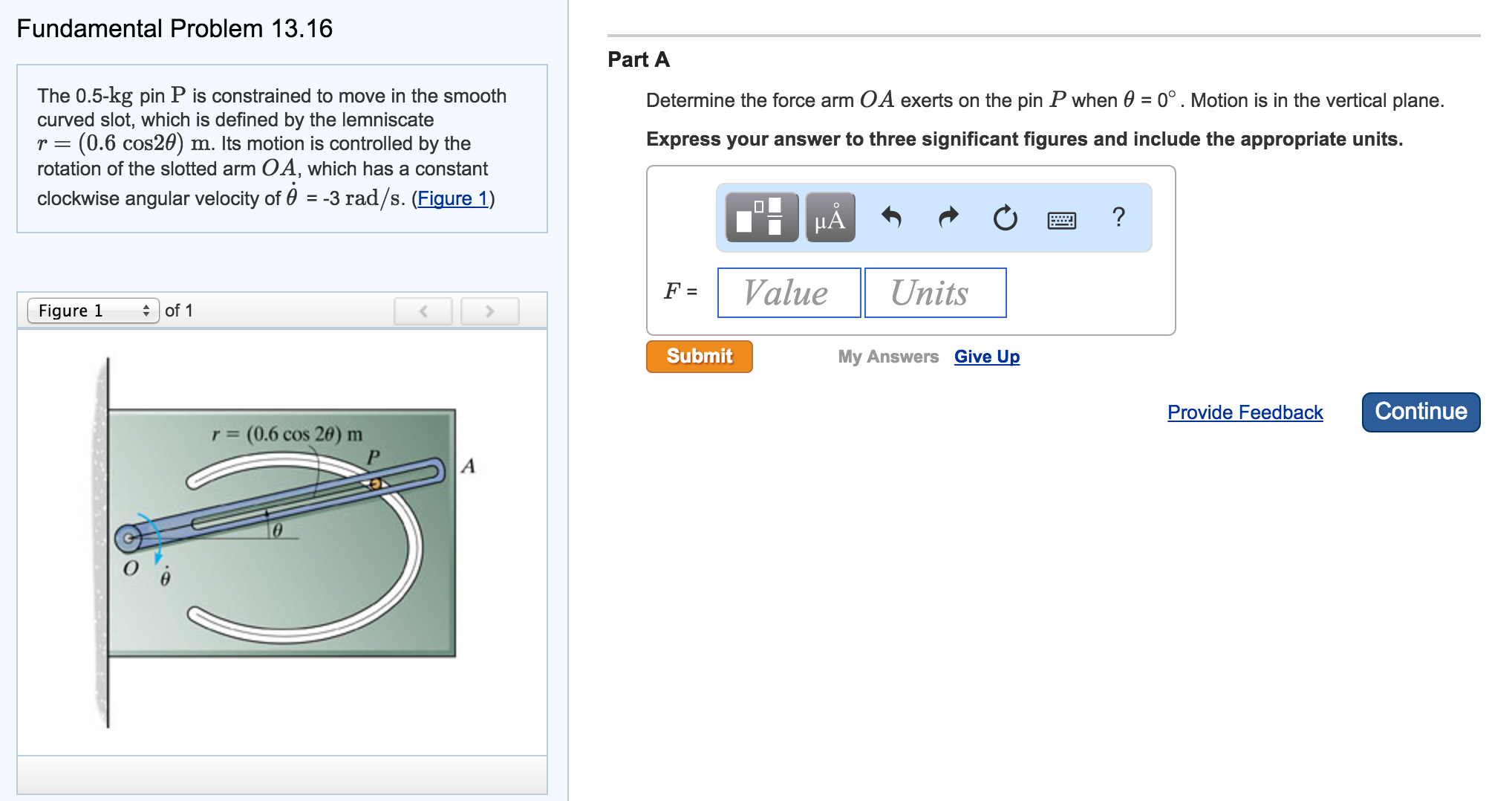Click the previous figure chevron arrow
Image resolution: width=1512 pixels, height=801 pixels.
coord(423,311)
